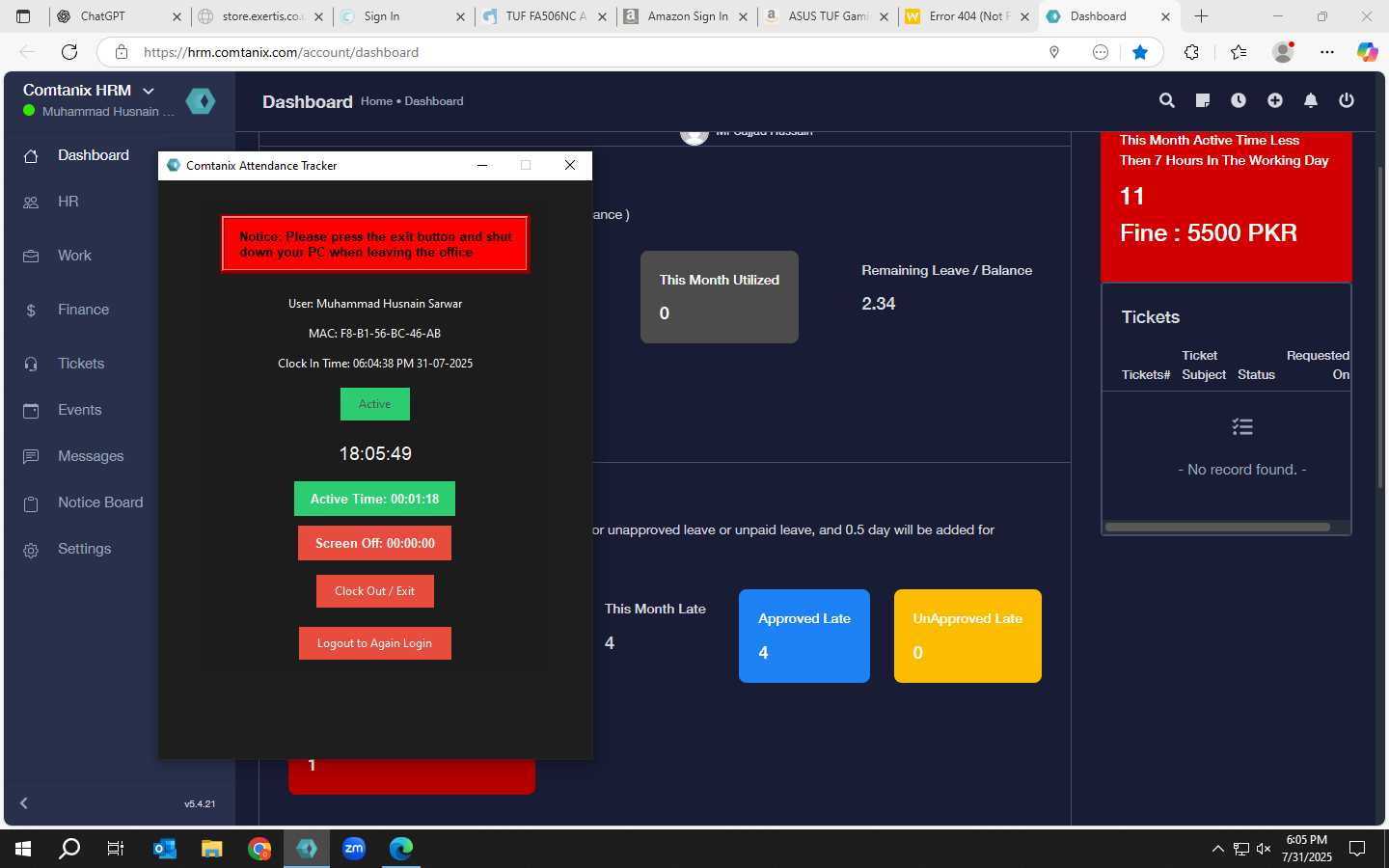
Task: Open the Work sidebar menu
Action: click(74, 256)
